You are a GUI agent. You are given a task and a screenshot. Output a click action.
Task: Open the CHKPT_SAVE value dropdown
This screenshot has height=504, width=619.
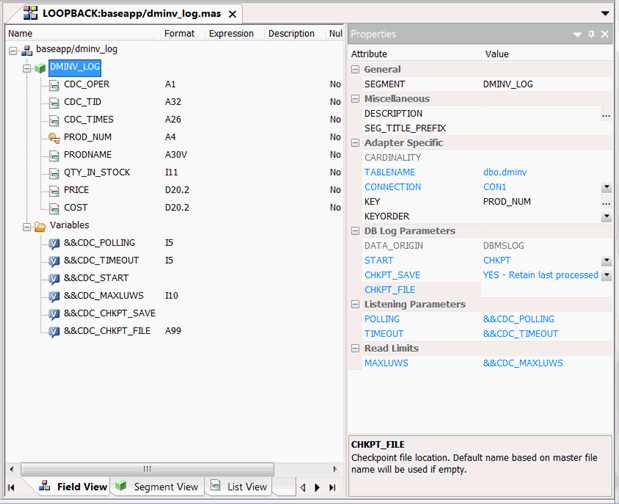(606, 275)
